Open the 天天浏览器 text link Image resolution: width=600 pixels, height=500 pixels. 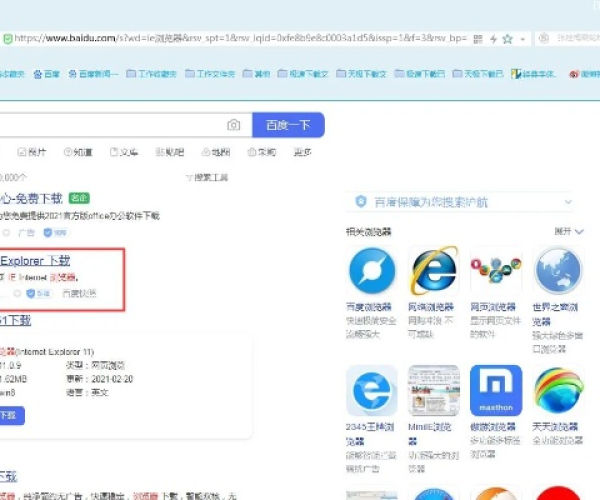(x=555, y=427)
